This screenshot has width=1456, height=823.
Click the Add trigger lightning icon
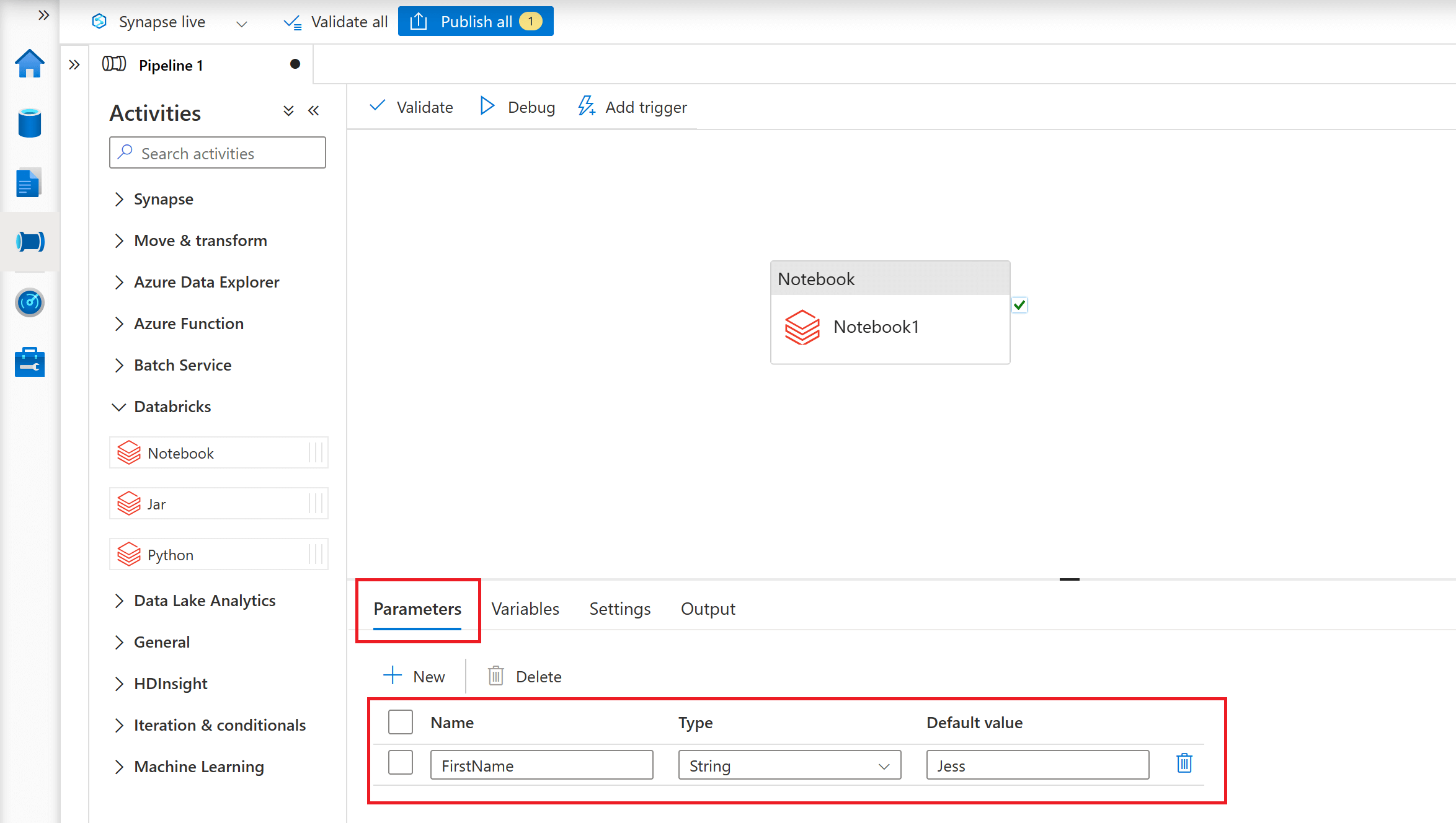[x=587, y=106]
